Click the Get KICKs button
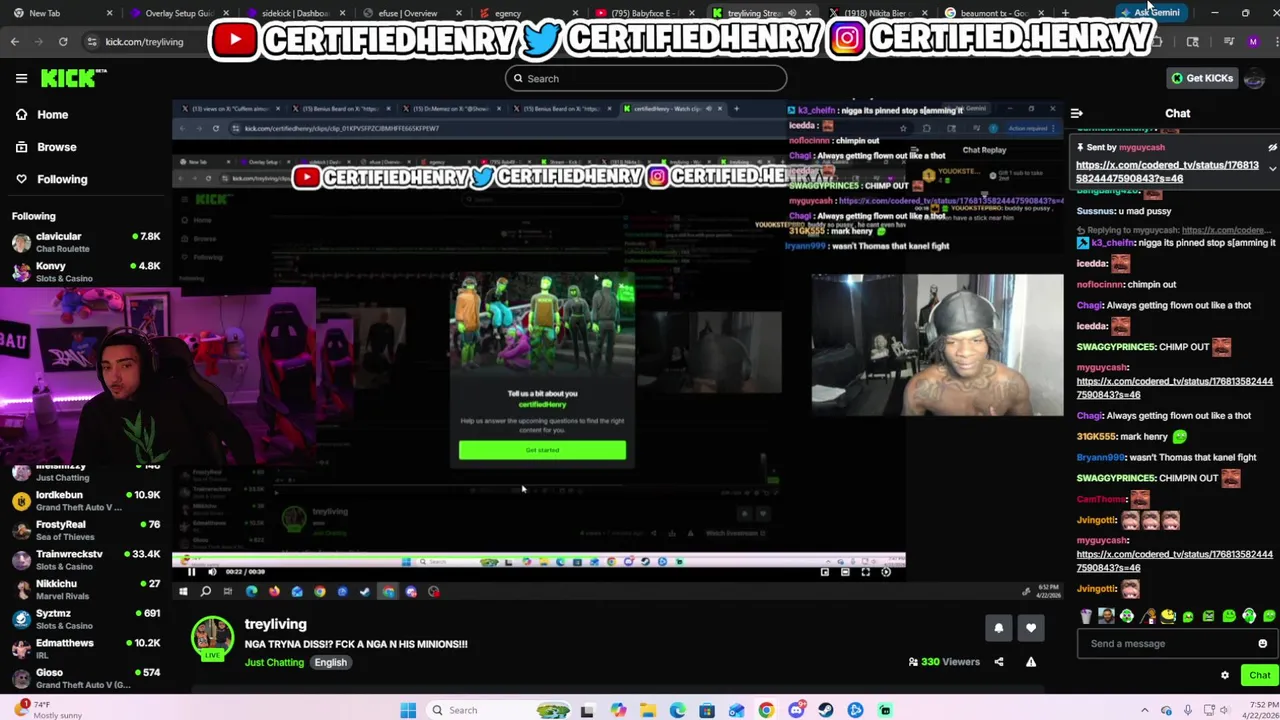This screenshot has width=1280, height=720. 1202,78
